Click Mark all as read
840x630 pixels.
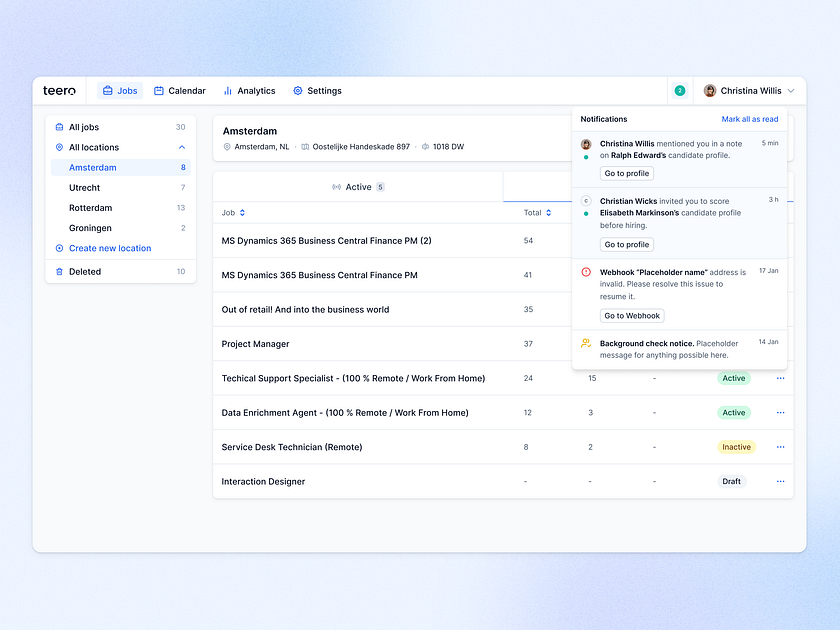pos(751,119)
